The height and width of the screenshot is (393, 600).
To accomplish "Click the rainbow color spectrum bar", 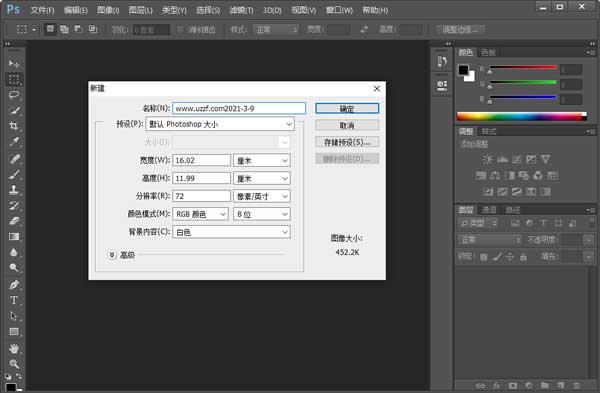I will tap(522, 116).
